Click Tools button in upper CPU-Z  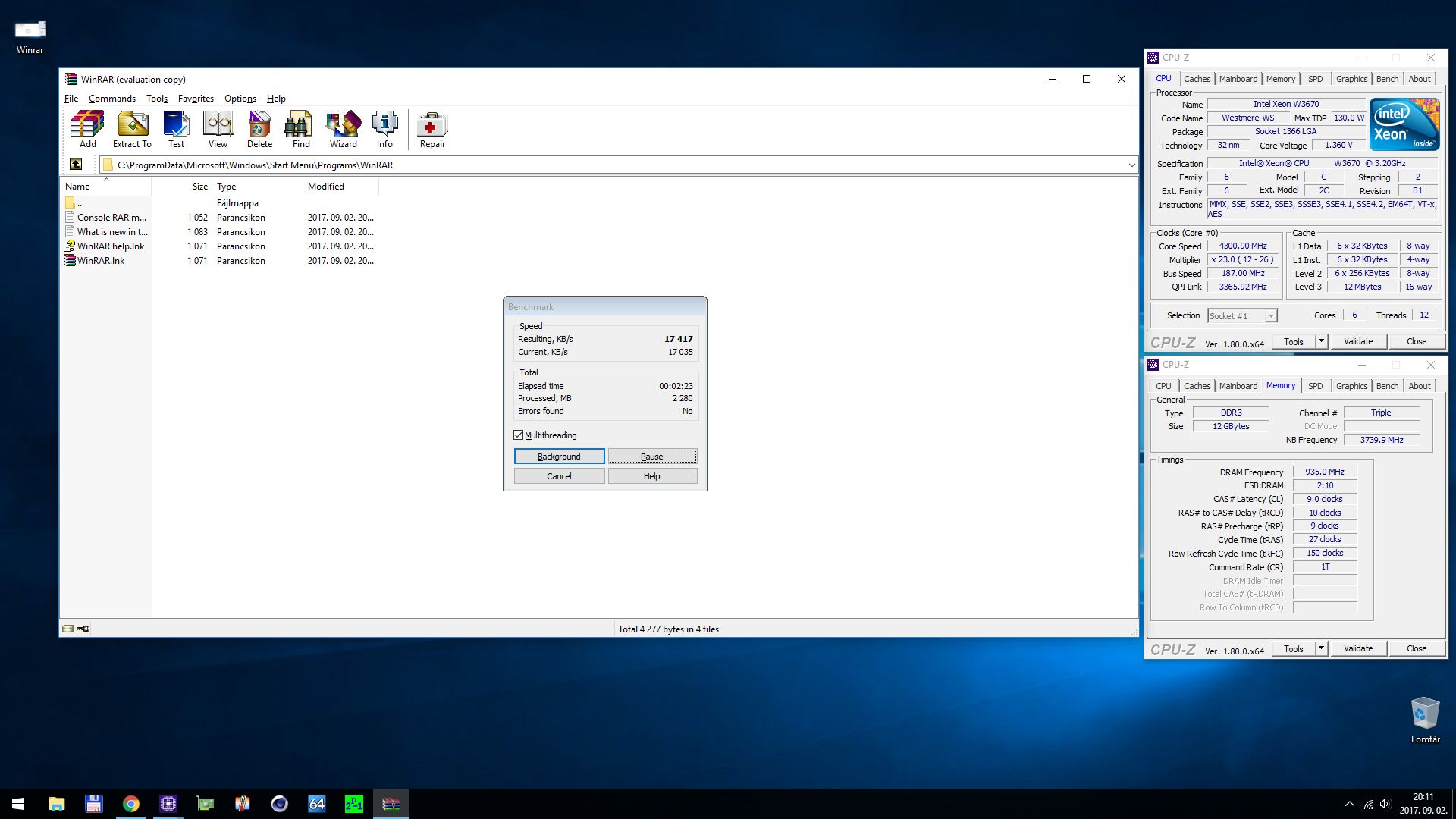(x=1294, y=341)
